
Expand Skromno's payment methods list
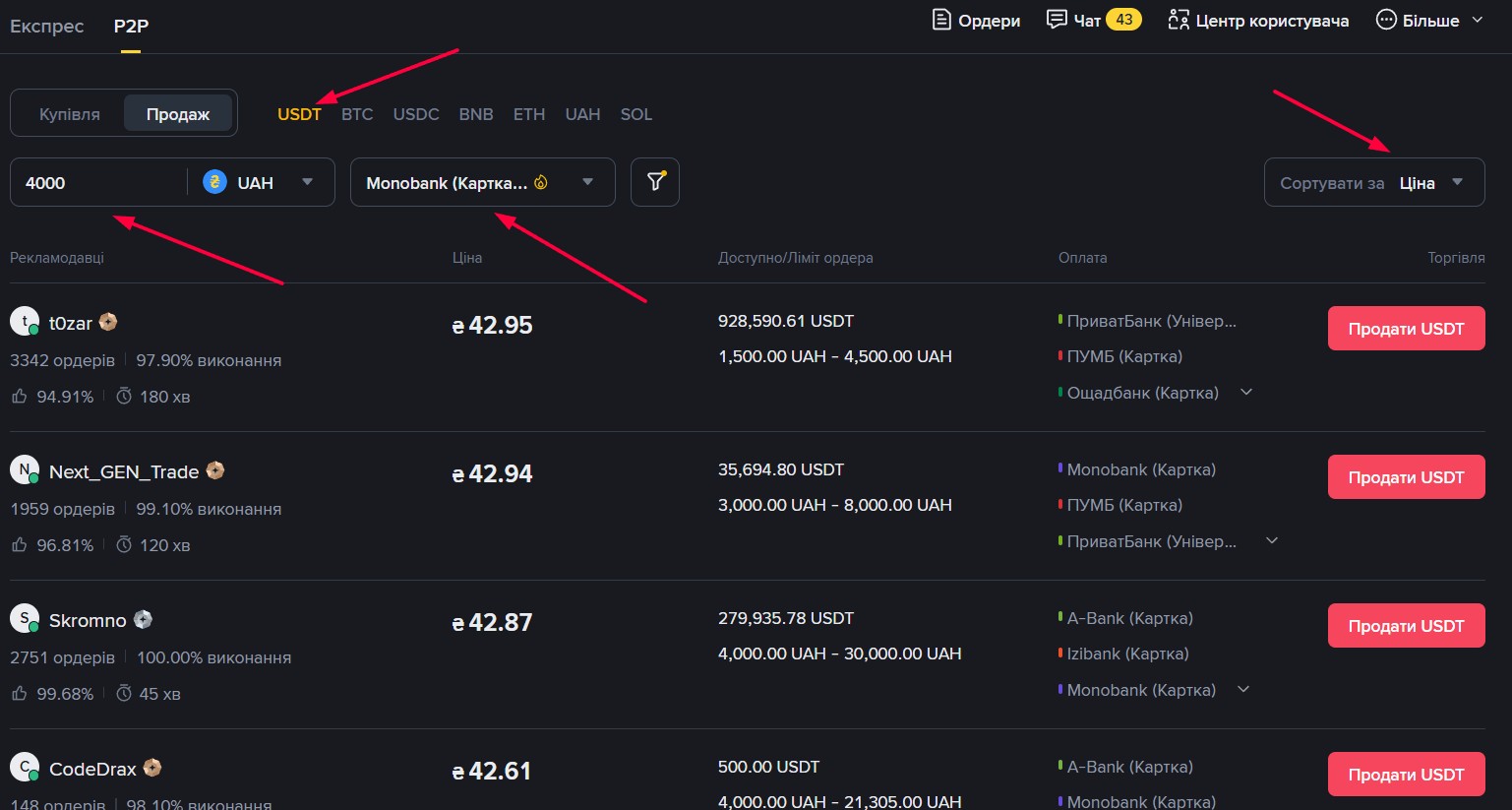1243,689
